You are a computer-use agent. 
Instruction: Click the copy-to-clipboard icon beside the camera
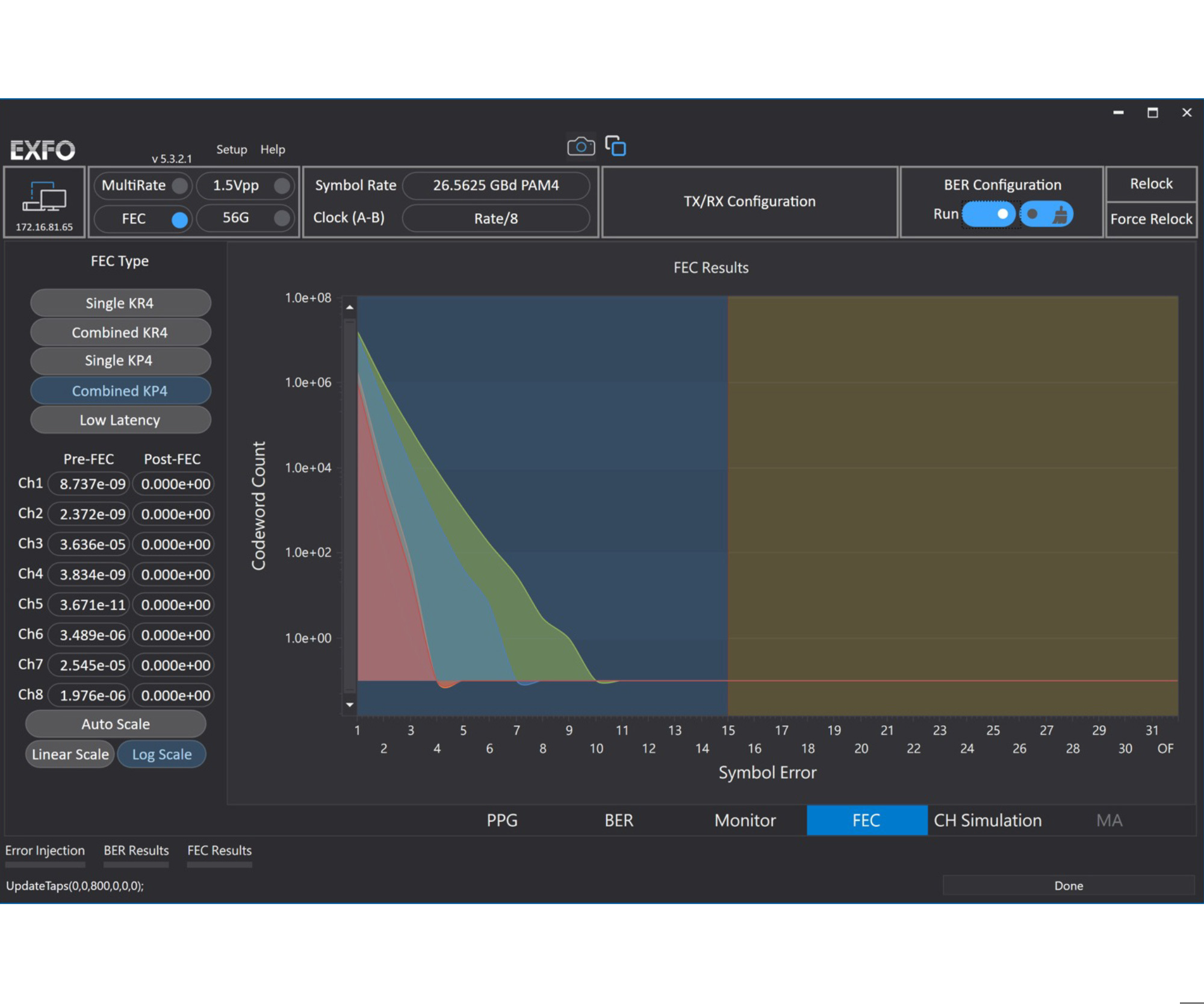click(x=615, y=146)
